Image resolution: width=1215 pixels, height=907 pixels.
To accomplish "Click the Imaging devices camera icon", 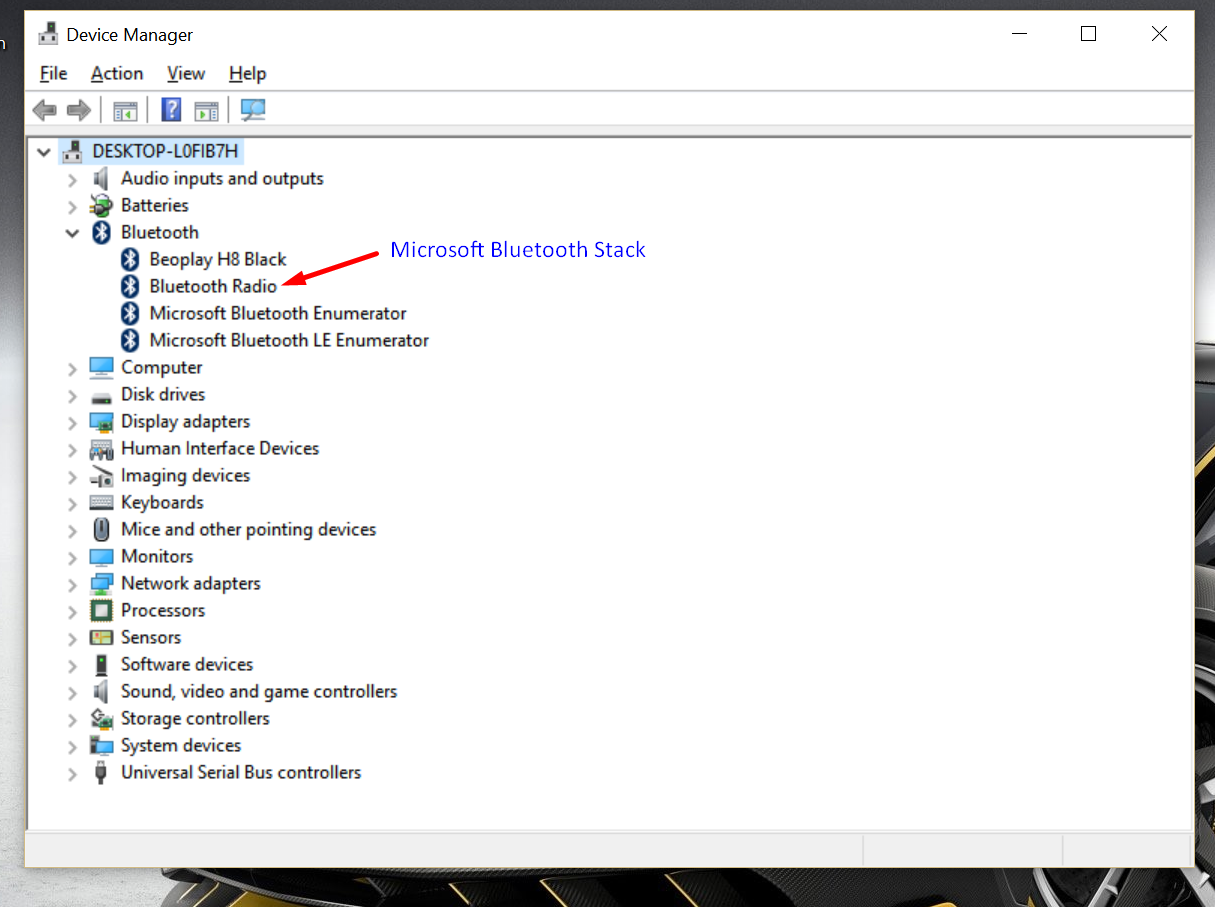I will click(101, 476).
